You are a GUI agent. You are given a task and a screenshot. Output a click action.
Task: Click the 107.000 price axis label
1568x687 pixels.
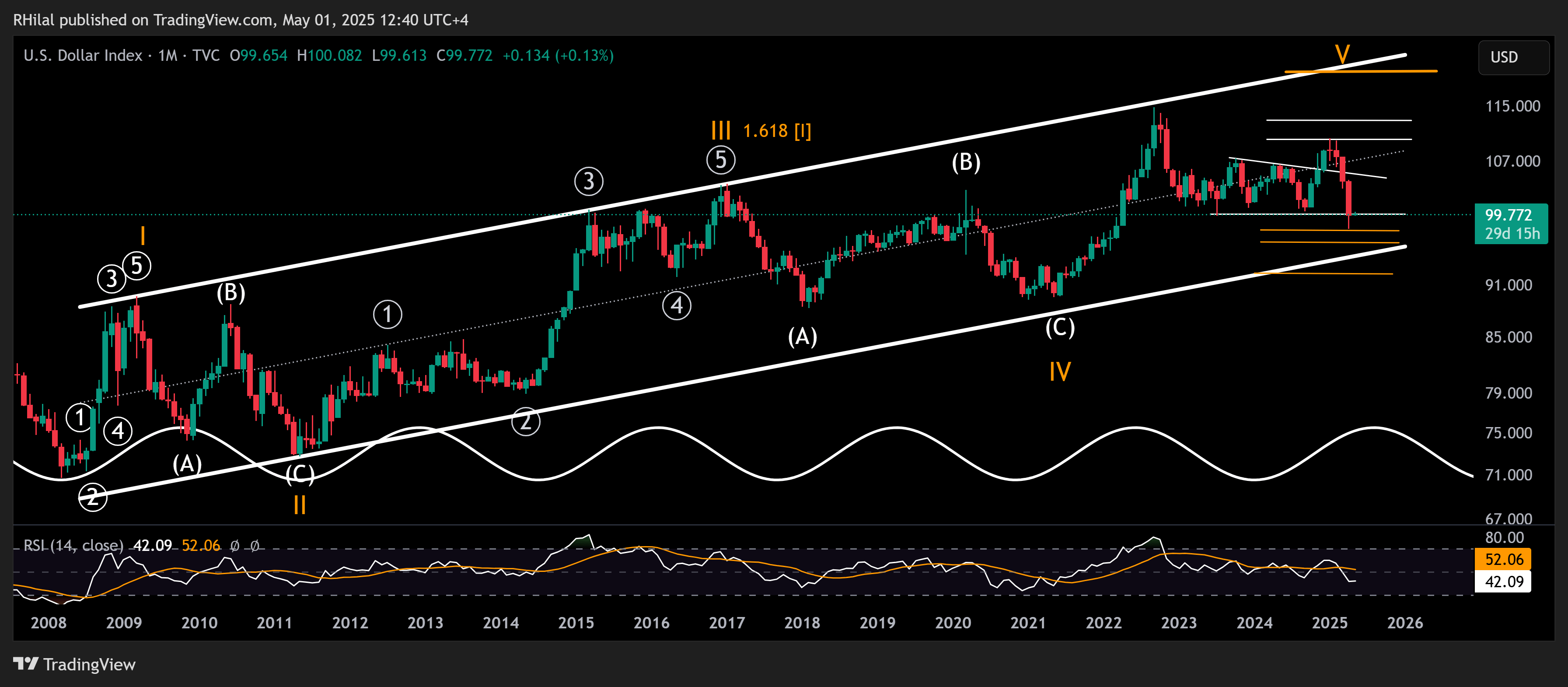point(1512,161)
